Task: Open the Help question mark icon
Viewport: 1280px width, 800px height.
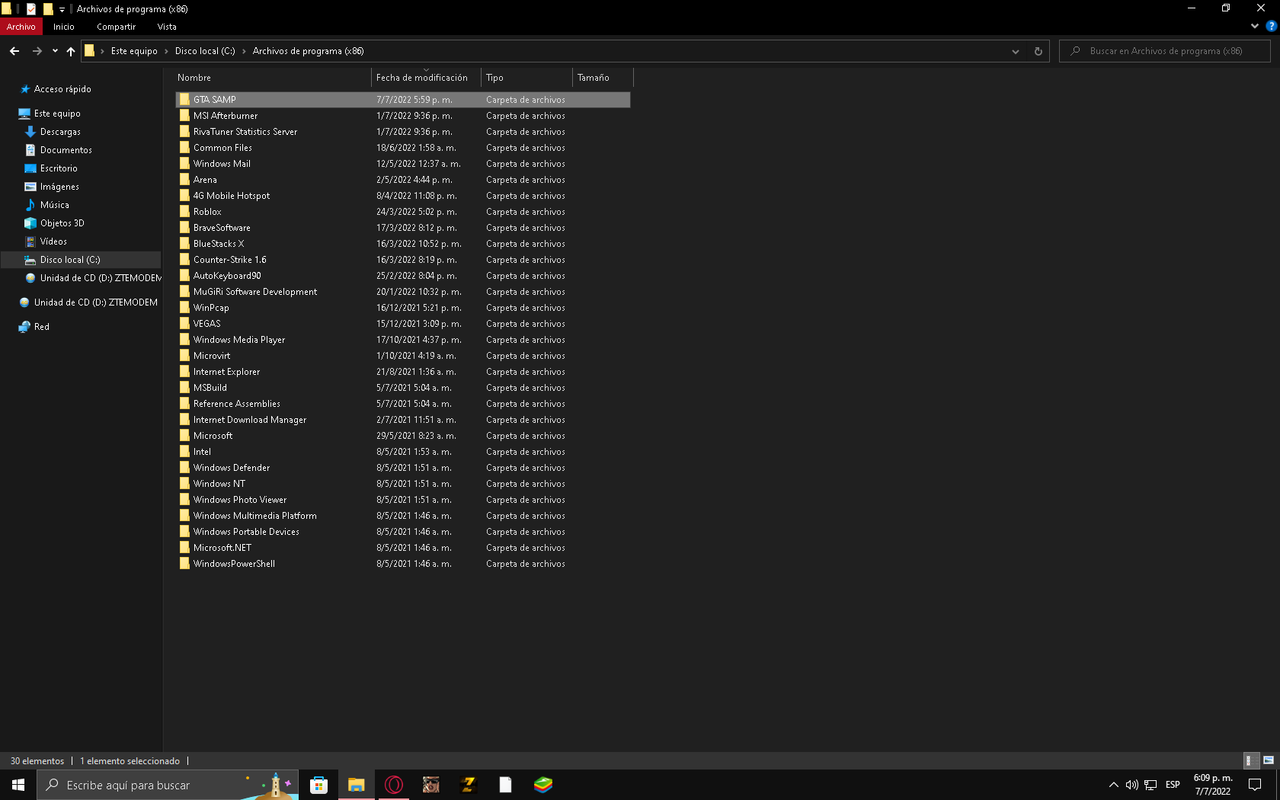Action: pyautogui.click(x=1271, y=27)
